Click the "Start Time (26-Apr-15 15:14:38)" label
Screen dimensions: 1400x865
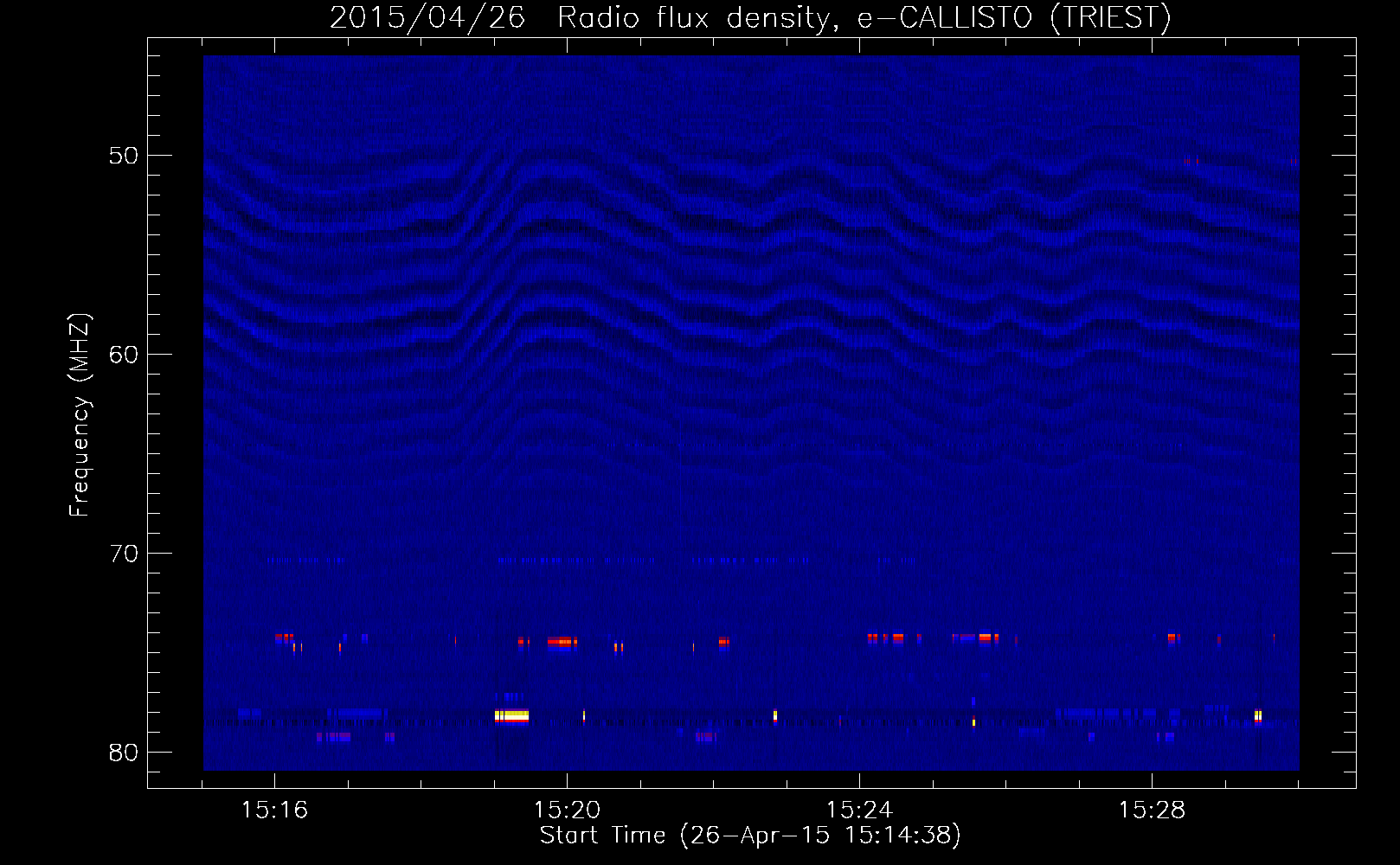pos(750,836)
